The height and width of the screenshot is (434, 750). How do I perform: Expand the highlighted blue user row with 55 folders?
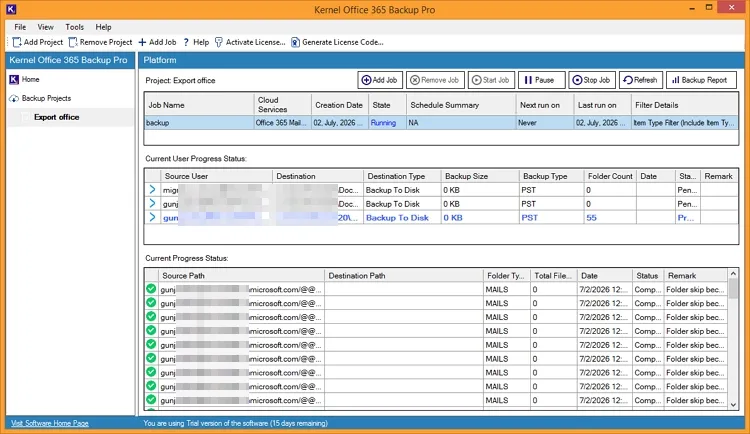pos(152,217)
